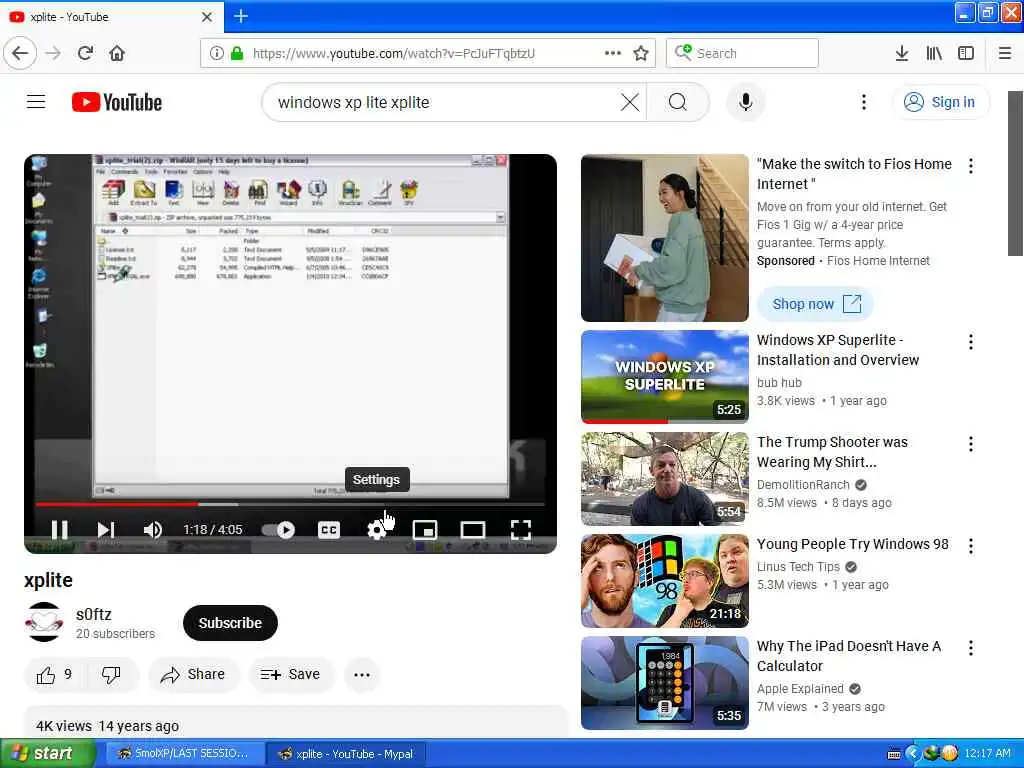This screenshot has height=768, width=1024.
Task: Open the Firefox hamburger application menu
Action: tap(1005, 53)
